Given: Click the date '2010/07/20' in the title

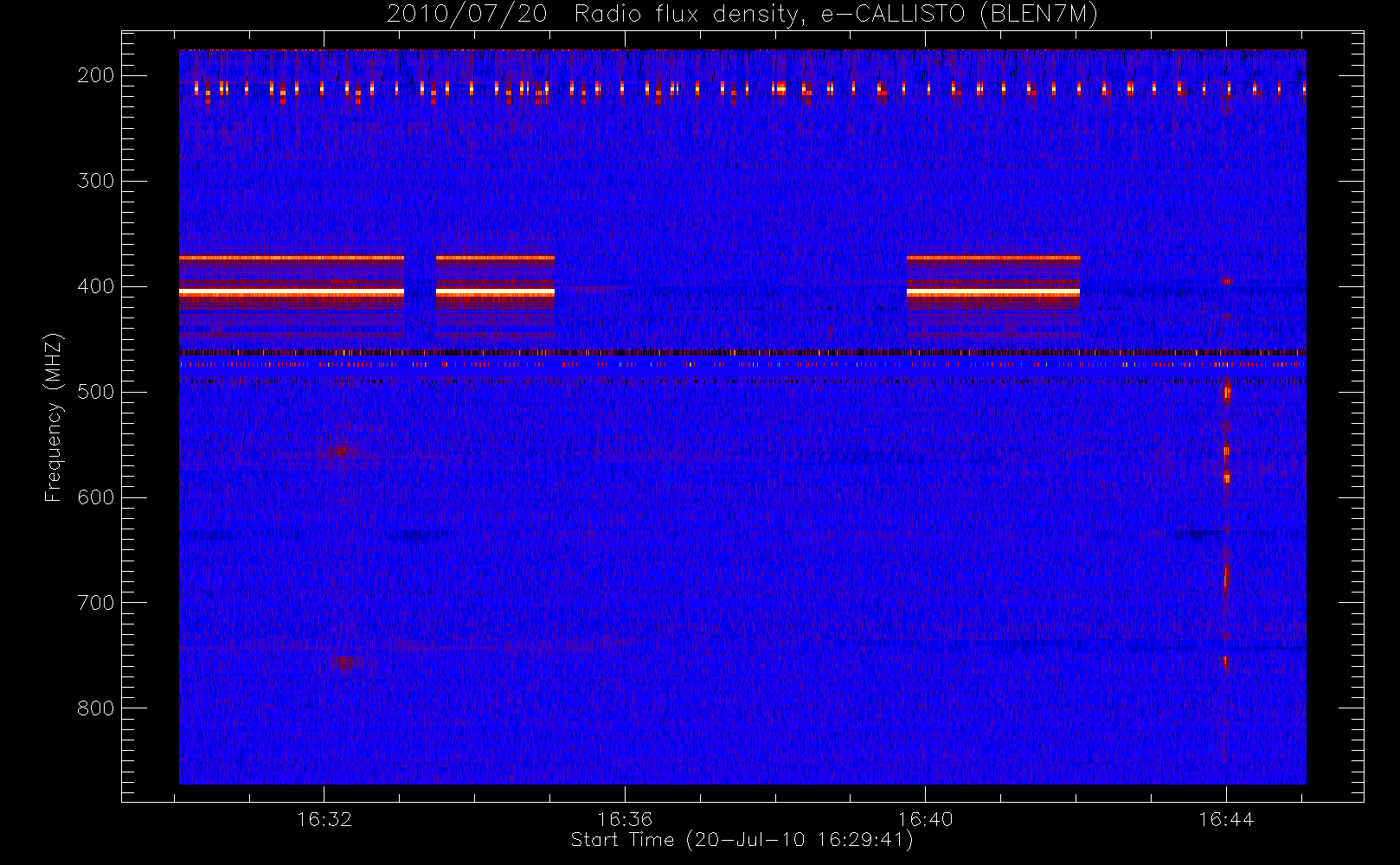Looking at the screenshot, I should click(x=467, y=14).
